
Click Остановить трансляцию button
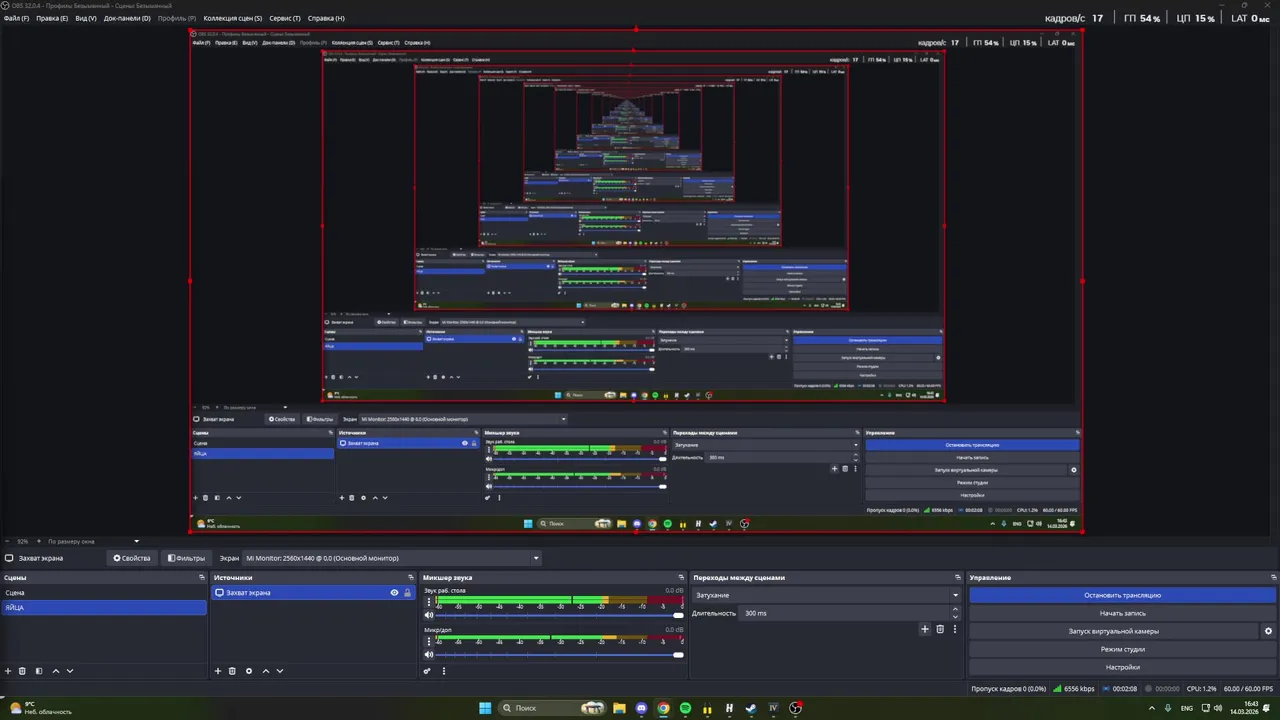pyautogui.click(x=1122, y=595)
